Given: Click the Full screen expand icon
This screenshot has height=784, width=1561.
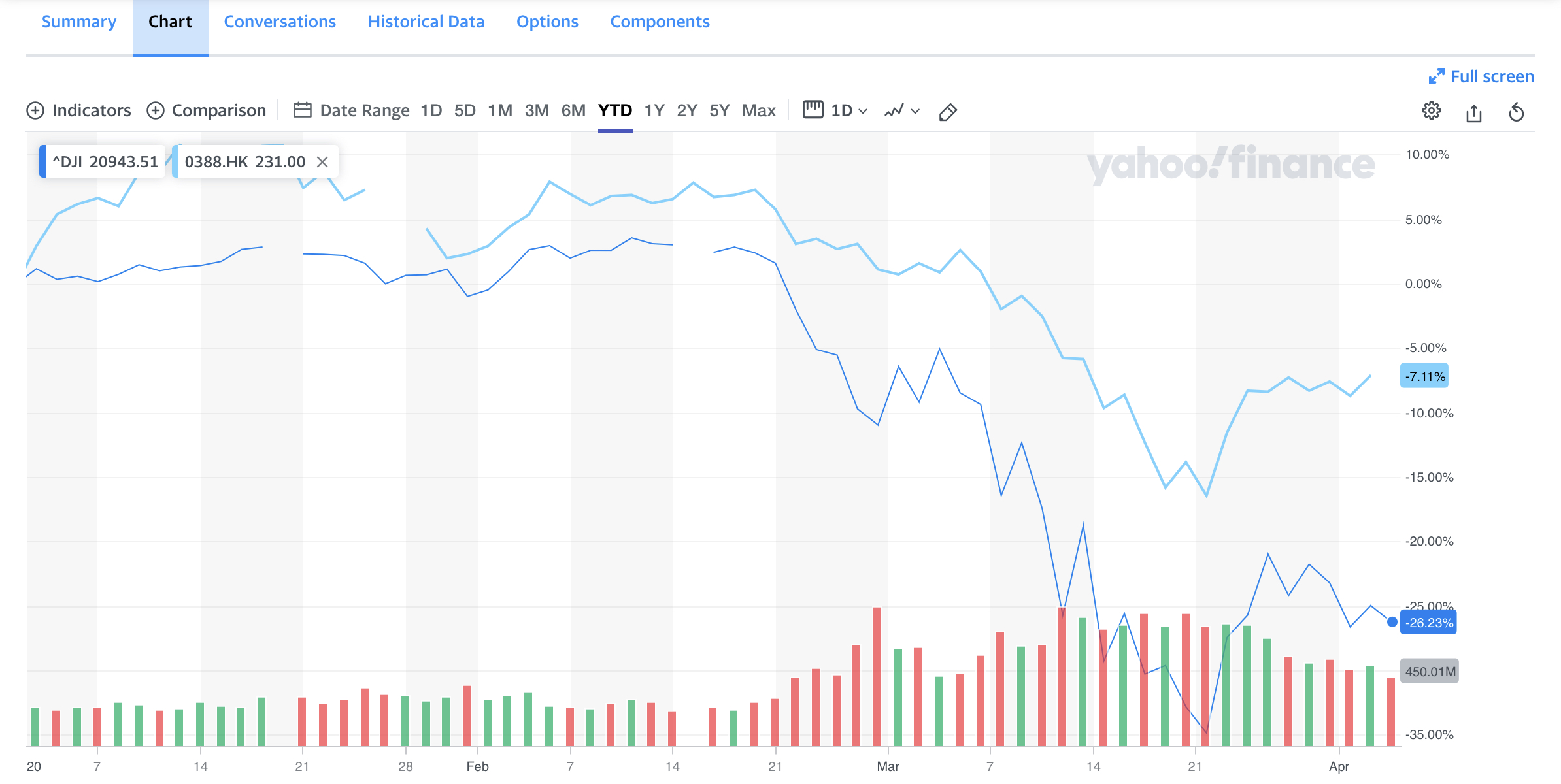Looking at the screenshot, I should click(1436, 76).
